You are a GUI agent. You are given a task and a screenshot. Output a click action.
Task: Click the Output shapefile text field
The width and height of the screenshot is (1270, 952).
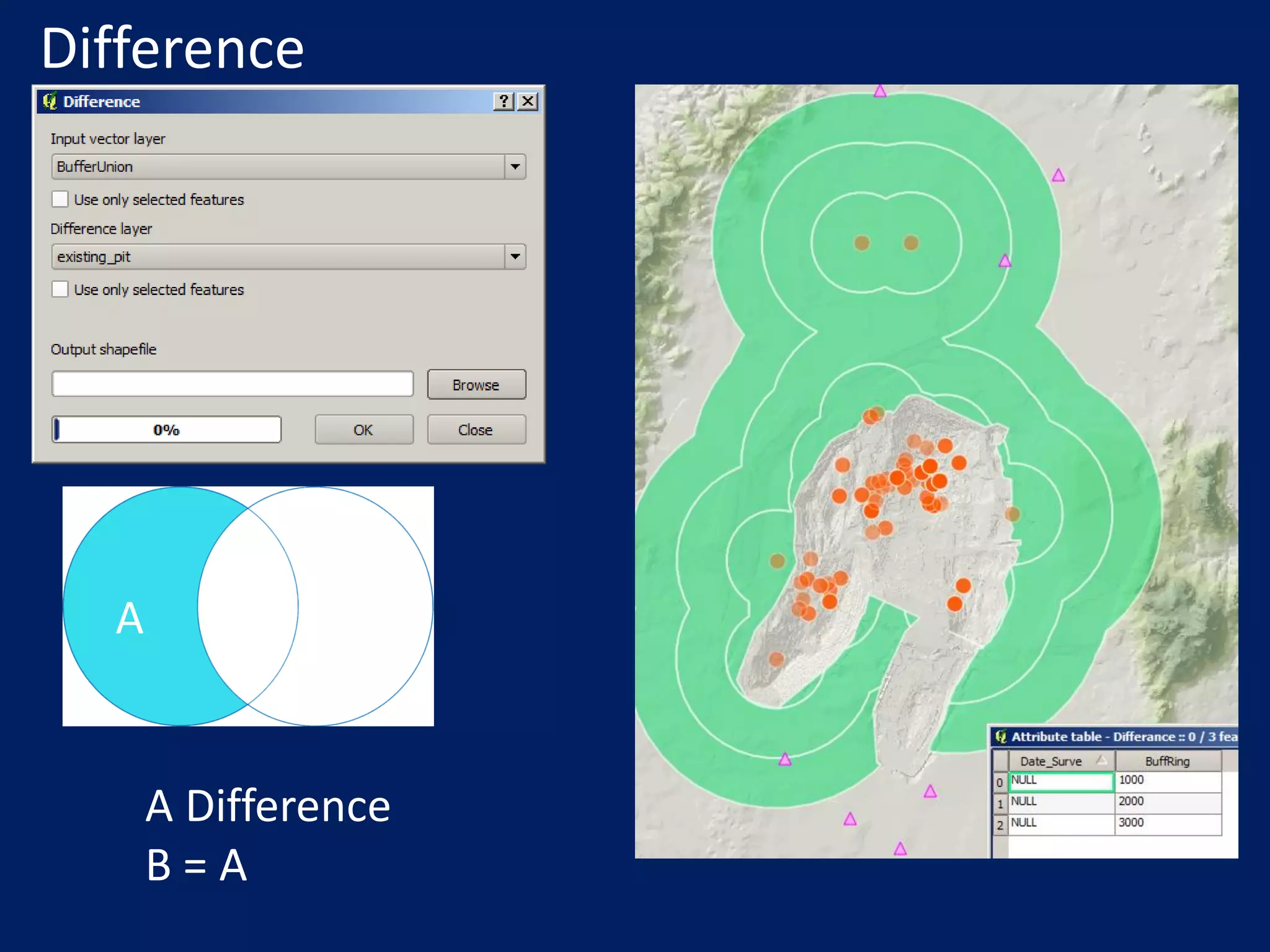(x=233, y=384)
